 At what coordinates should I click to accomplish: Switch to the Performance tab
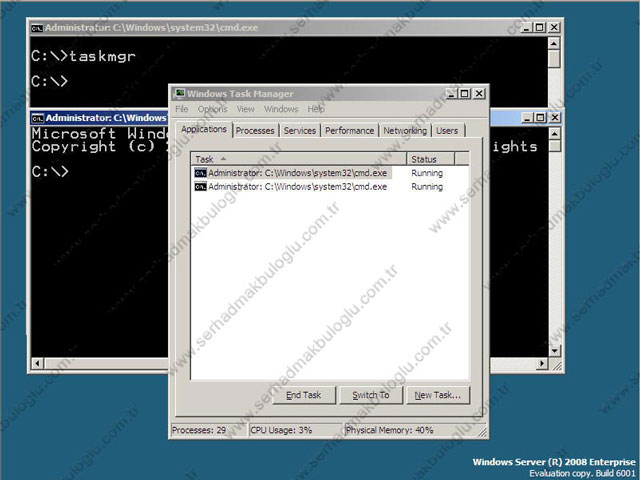coord(349,131)
